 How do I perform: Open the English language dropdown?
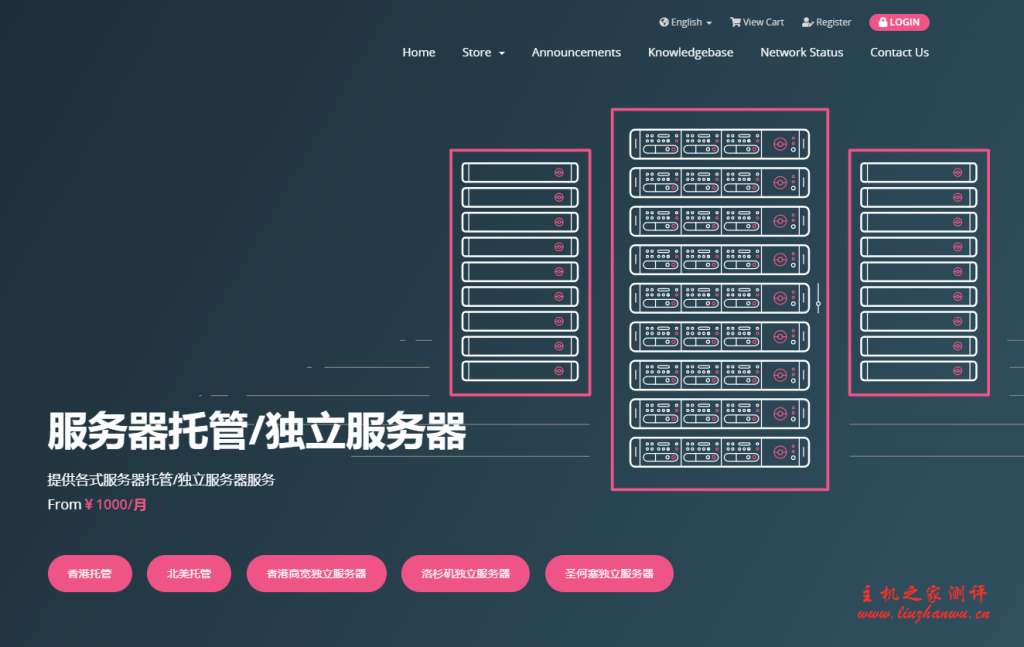[x=685, y=21]
